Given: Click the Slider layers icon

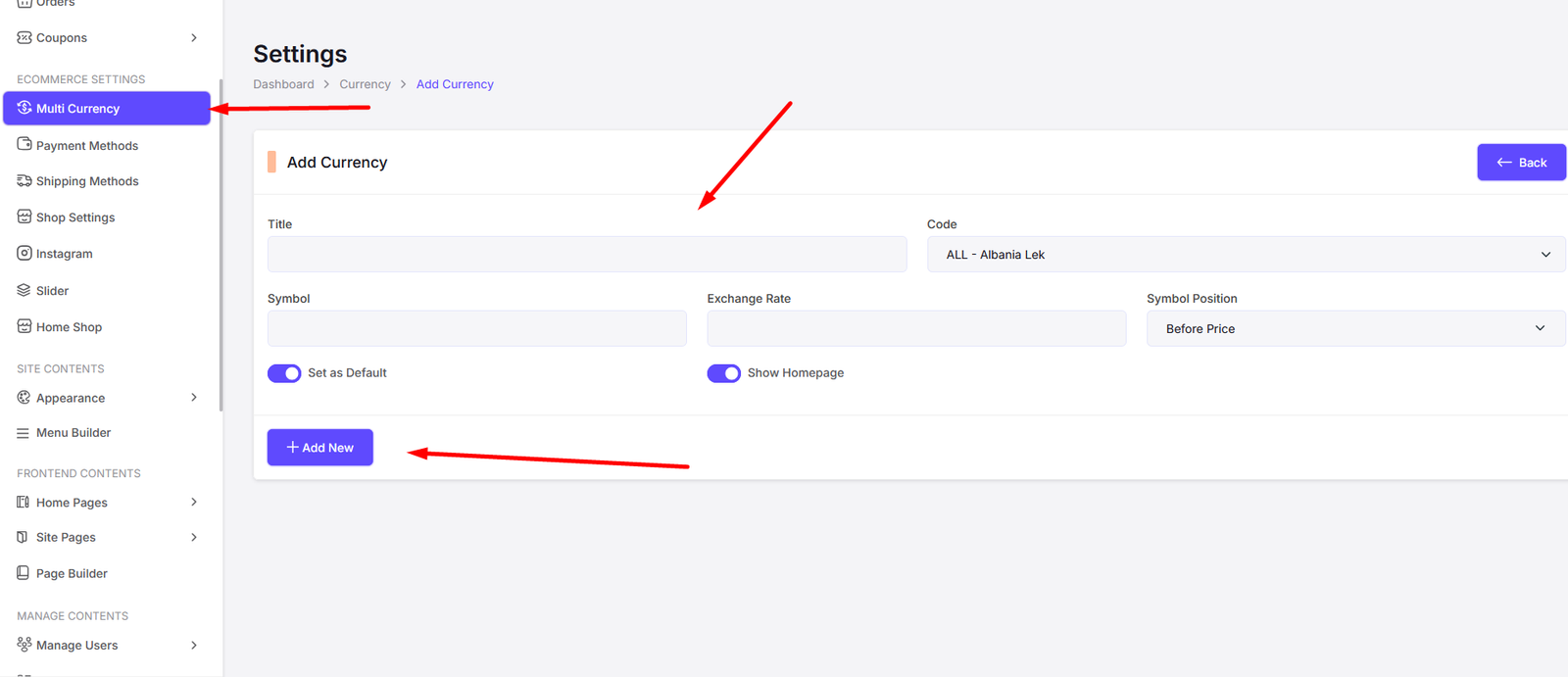Looking at the screenshot, I should [24, 290].
